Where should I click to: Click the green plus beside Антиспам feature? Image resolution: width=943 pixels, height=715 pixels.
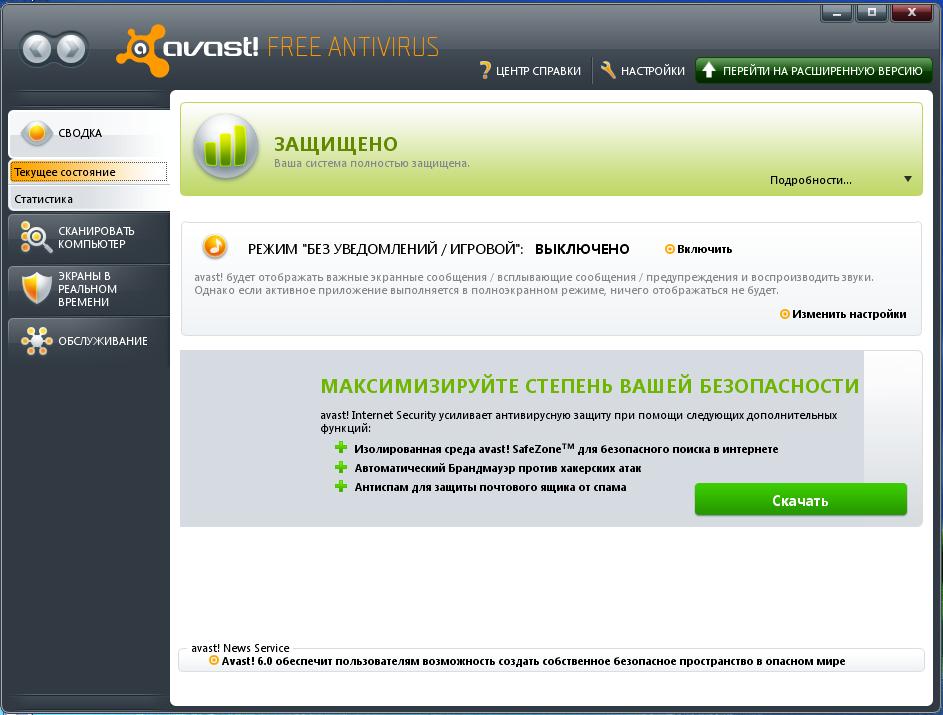point(341,486)
